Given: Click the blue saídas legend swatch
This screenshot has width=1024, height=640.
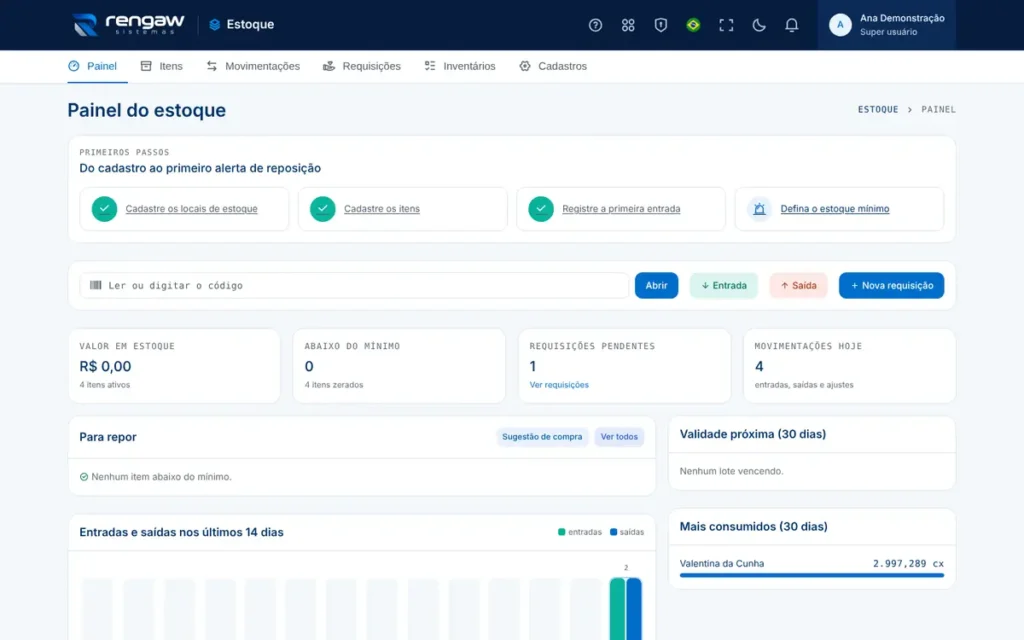Looking at the screenshot, I should click(x=613, y=532).
